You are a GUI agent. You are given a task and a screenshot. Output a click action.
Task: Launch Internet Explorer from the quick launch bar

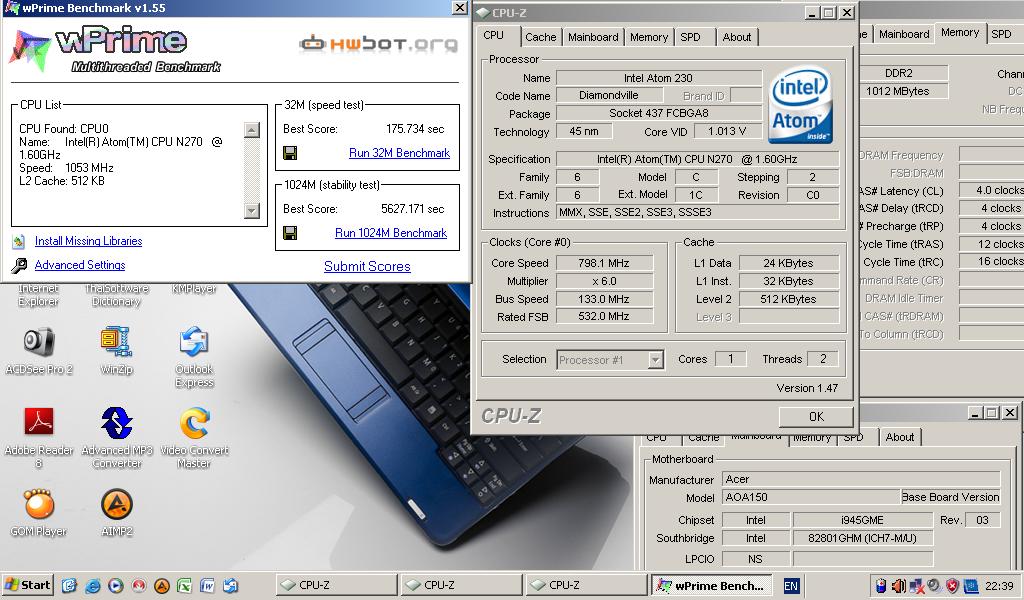[x=93, y=586]
